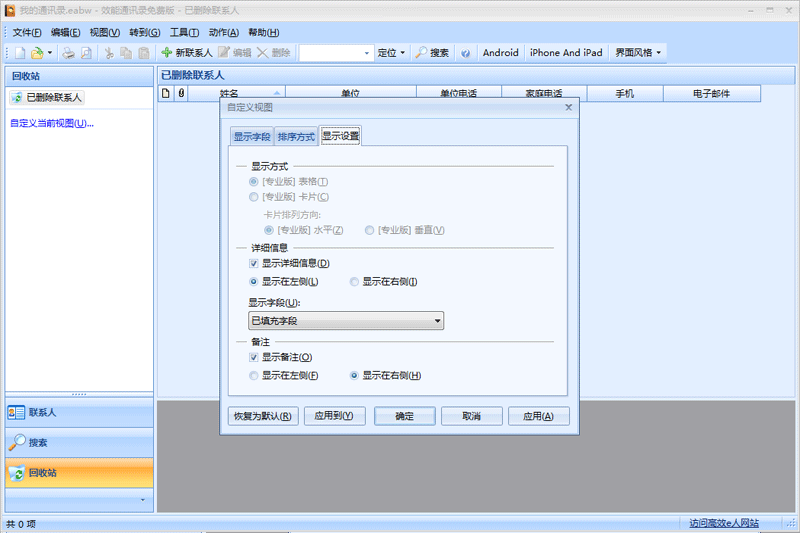Select the 显示设置 tab
Screen dimensions: 800x533
340,136
